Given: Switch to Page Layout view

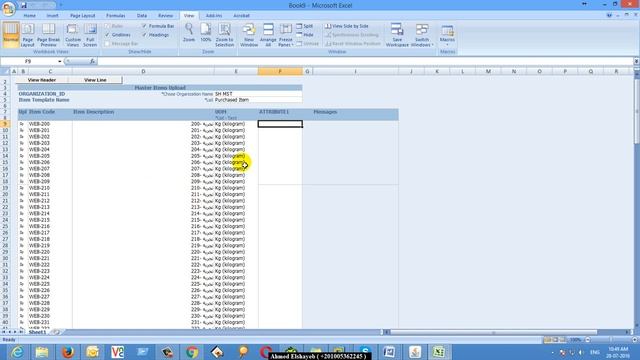Looking at the screenshot, I should (27, 35).
